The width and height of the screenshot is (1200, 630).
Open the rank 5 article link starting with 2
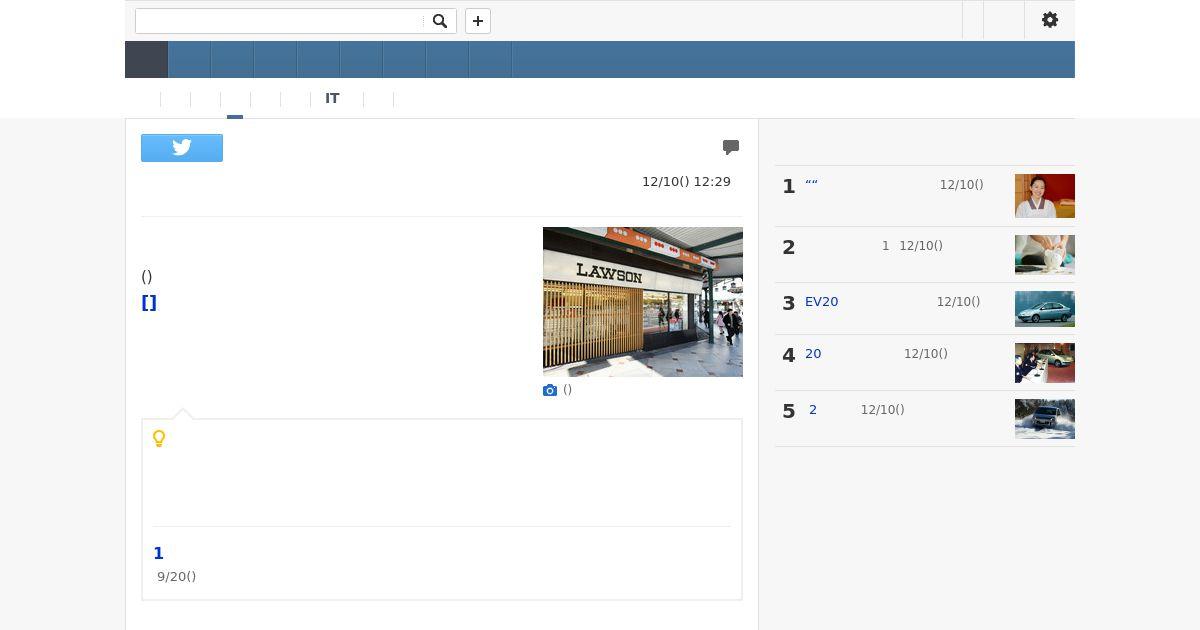(x=813, y=410)
